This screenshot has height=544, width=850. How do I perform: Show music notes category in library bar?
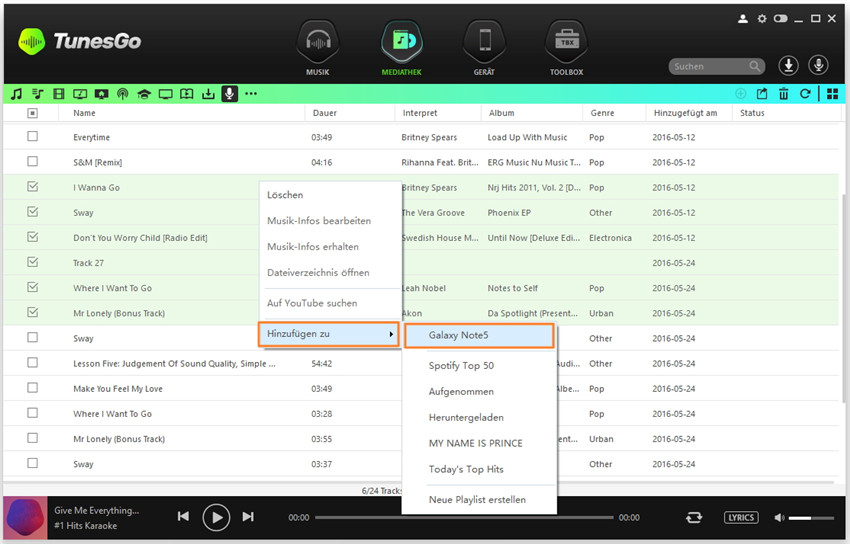tap(17, 94)
